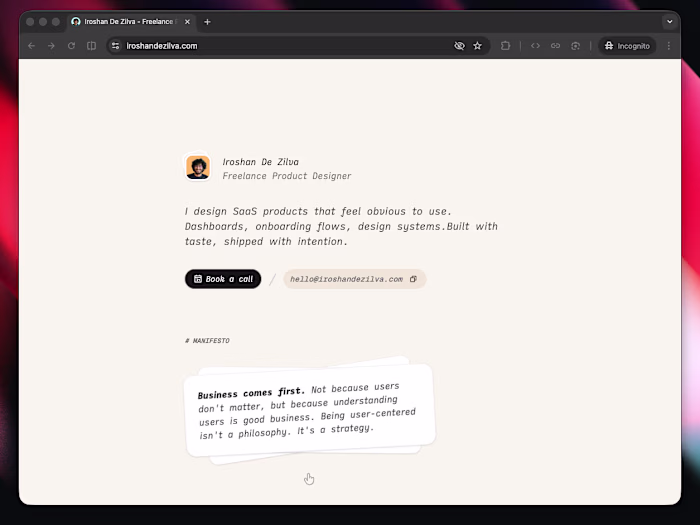Reload the page with the refresh icon
This screenshot has height=525, width=700.
[x=71, y=46]
